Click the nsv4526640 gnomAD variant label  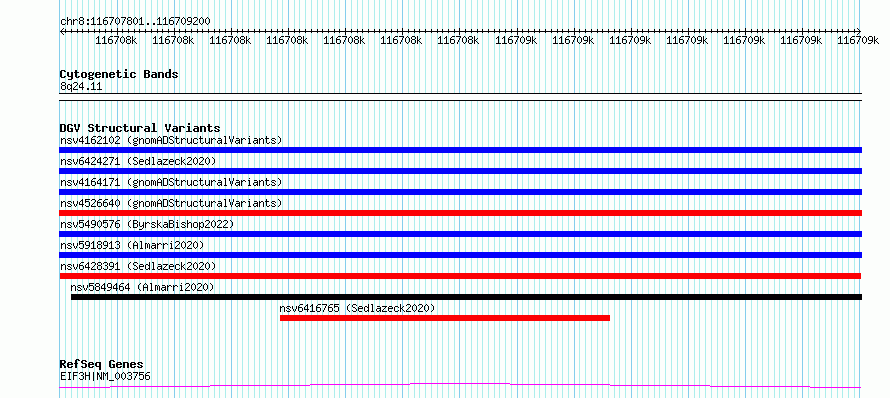[x=171, y=203]
